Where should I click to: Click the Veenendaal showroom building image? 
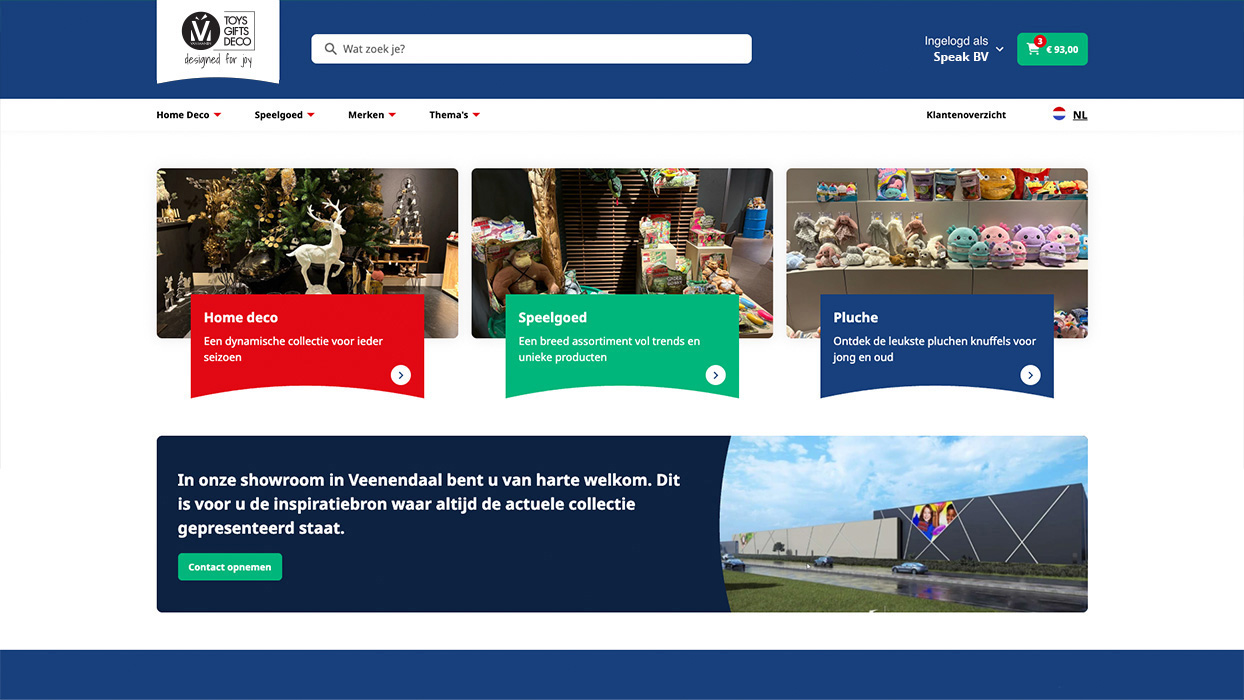pos(905,523)
